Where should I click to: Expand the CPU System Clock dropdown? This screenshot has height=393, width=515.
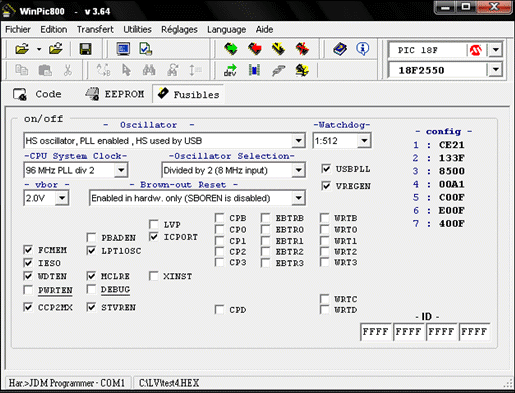tap(121, 170)
